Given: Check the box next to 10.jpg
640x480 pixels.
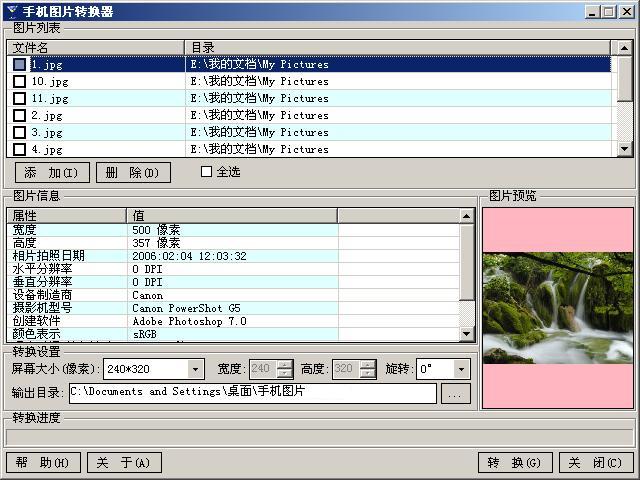Looking at the screenshot, I should (x=19, y=81).
